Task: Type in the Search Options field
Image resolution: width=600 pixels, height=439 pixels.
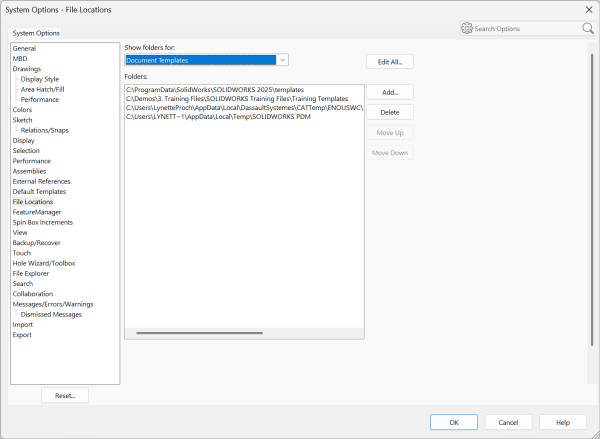Action: pyautogui.click(x=525, y=29)
